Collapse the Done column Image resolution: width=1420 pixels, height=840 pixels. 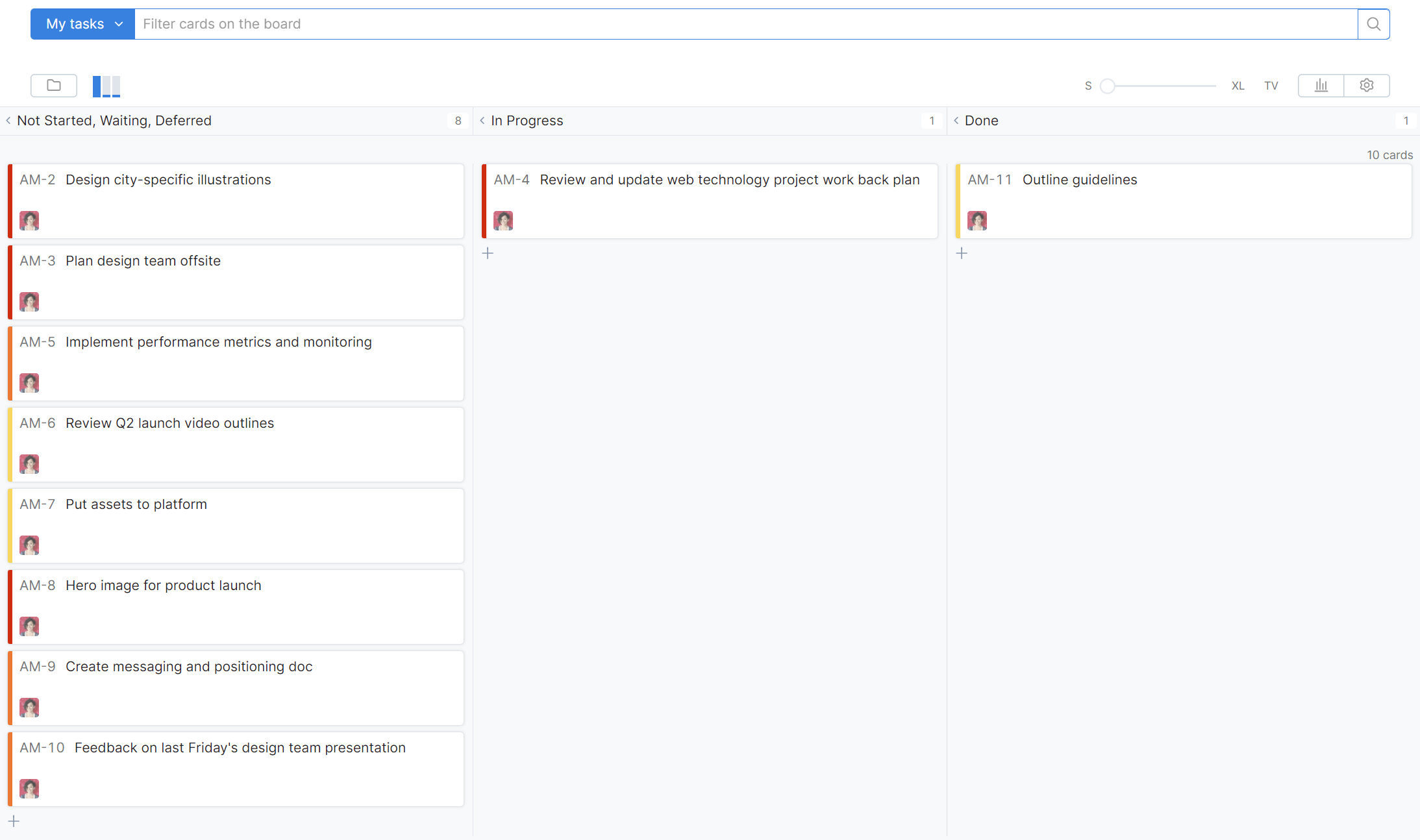[956, 121]
